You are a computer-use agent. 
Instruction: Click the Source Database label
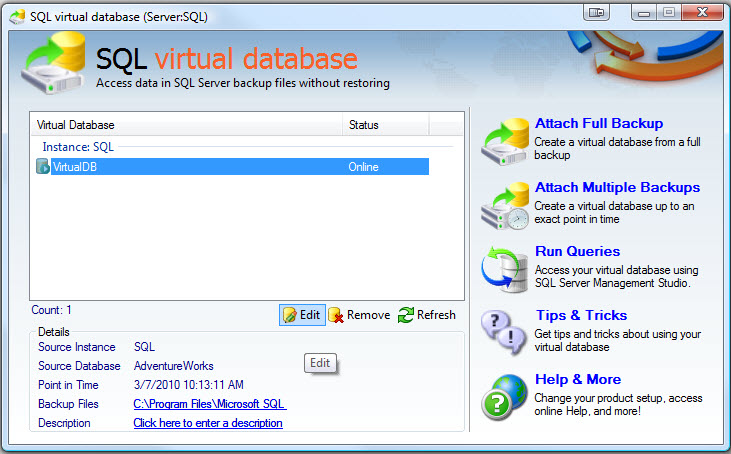[79, 366]
